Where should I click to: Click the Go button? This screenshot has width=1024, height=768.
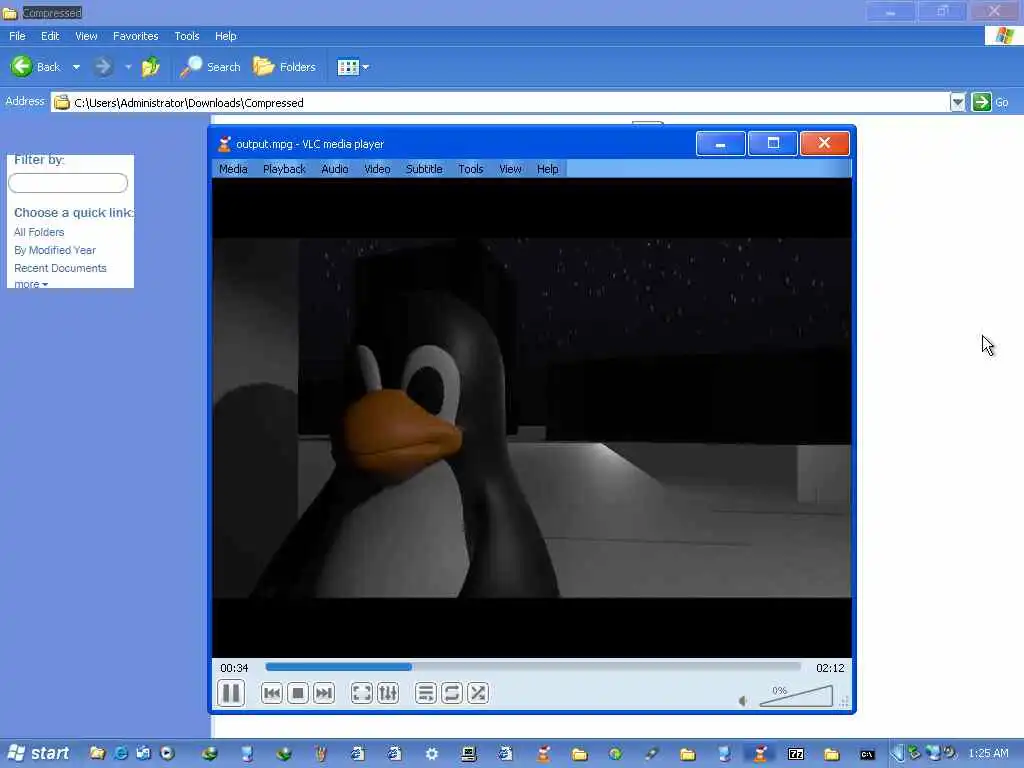991,103
